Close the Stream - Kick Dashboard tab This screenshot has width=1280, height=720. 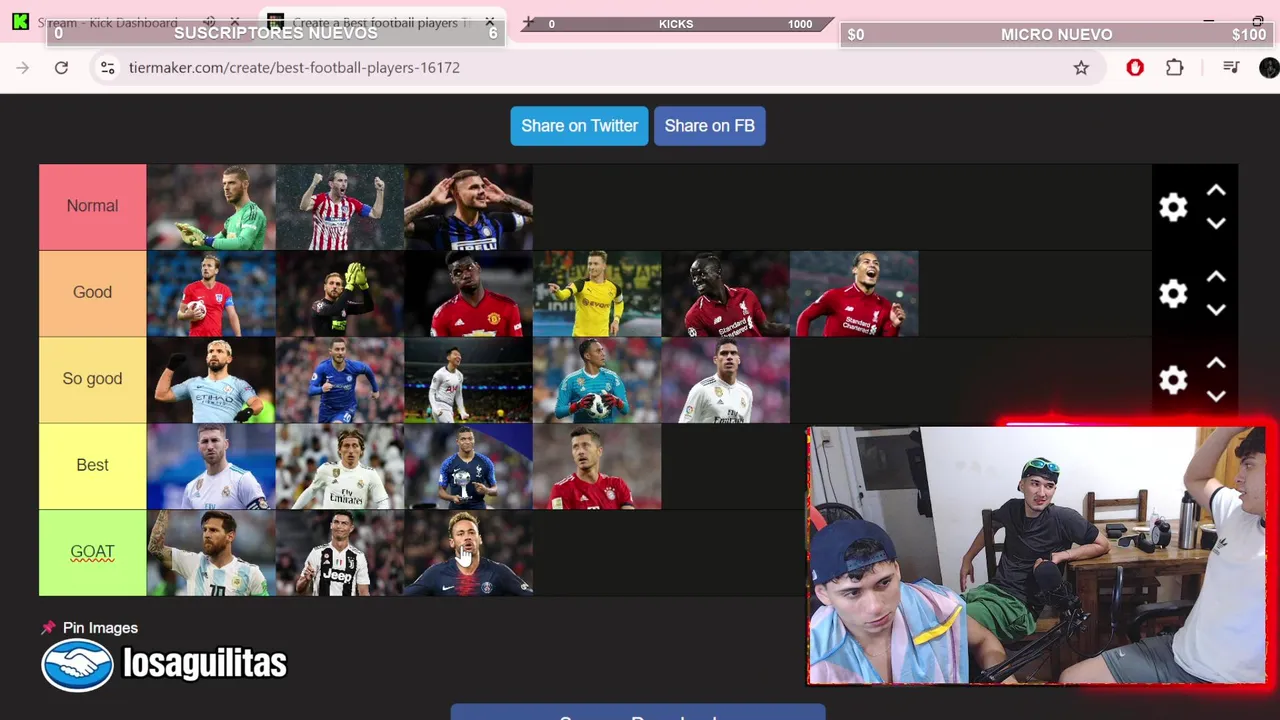click(235, 22)
